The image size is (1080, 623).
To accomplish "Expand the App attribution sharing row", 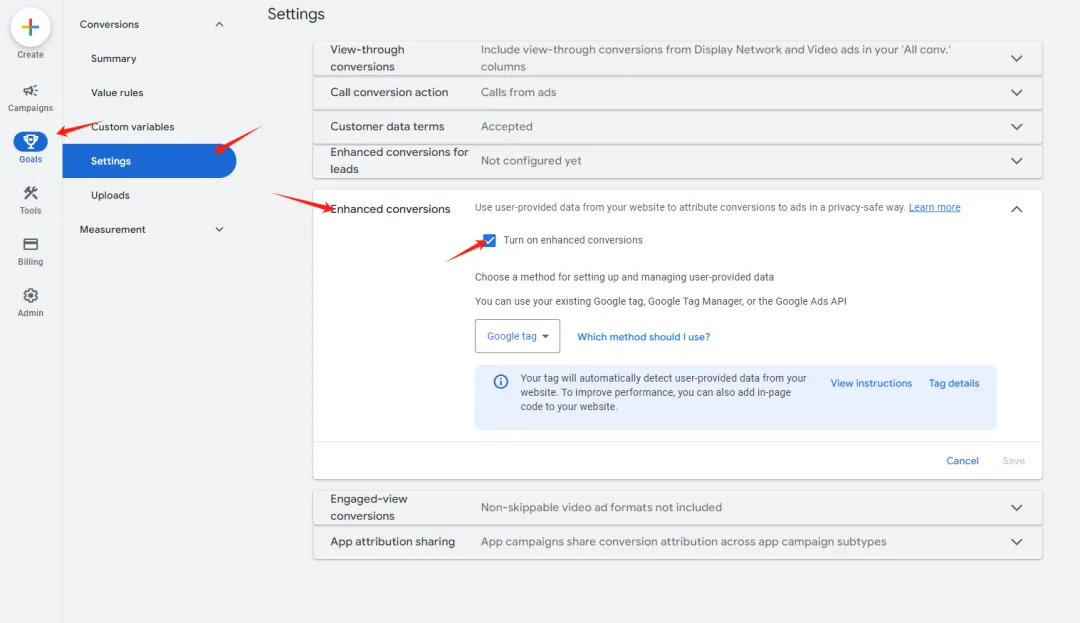I will [1016, 542].
